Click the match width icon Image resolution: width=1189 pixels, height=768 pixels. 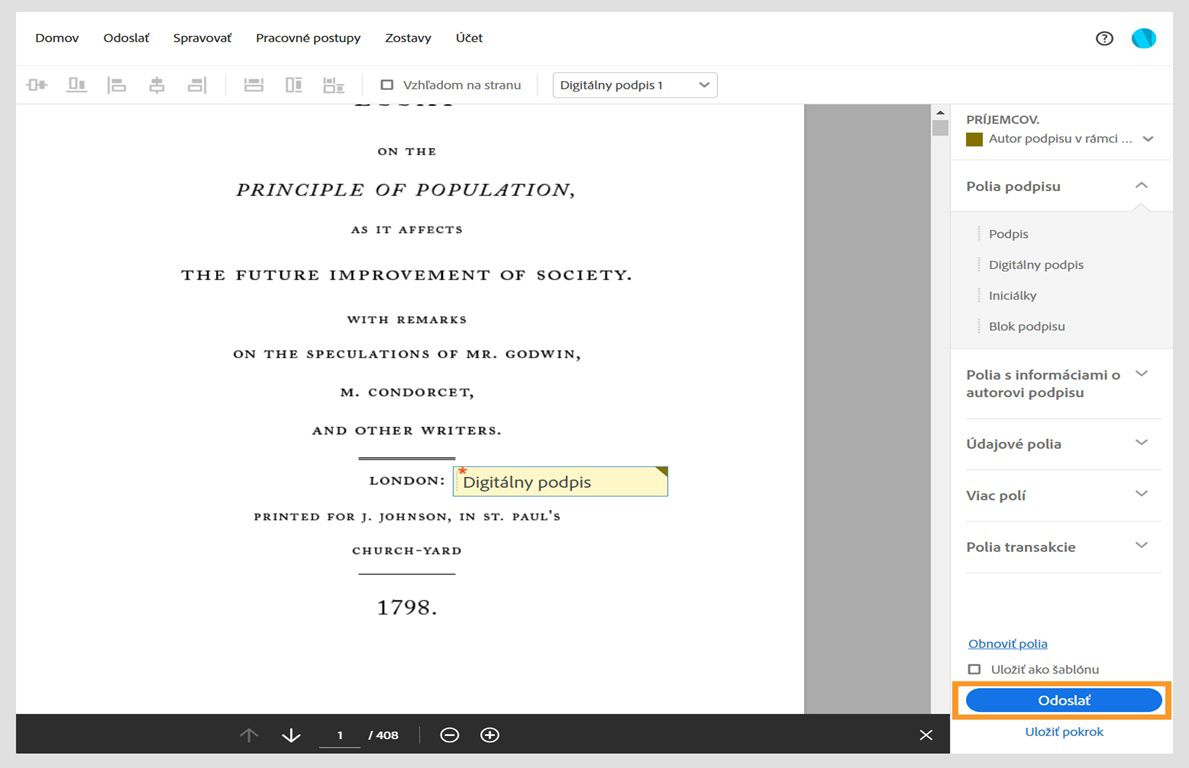coord(253,85)
